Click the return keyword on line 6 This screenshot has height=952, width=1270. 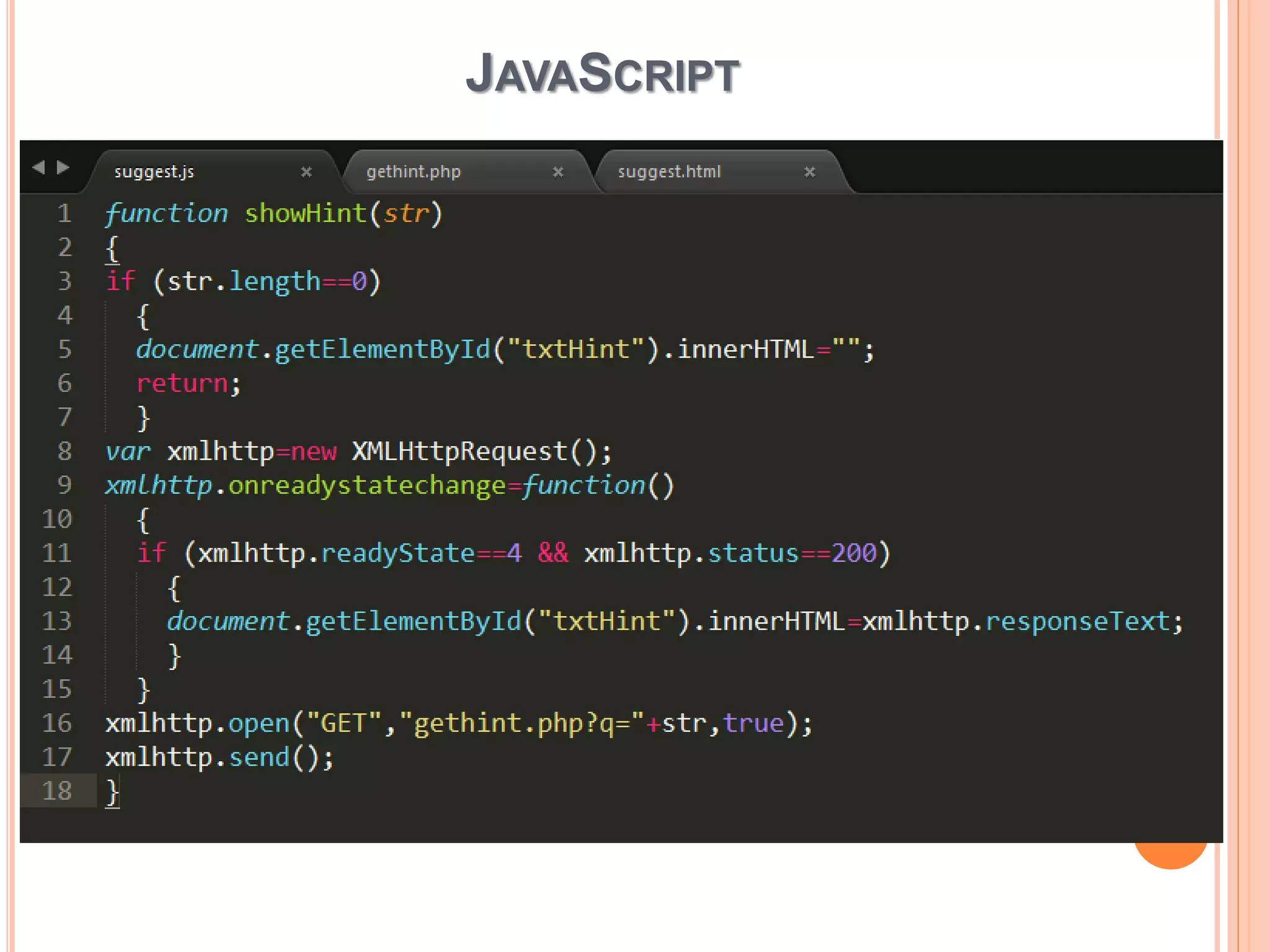182,384
